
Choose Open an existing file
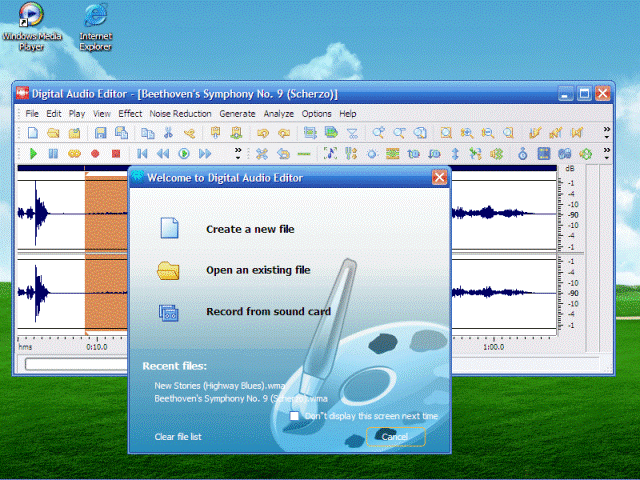[258, 270]
